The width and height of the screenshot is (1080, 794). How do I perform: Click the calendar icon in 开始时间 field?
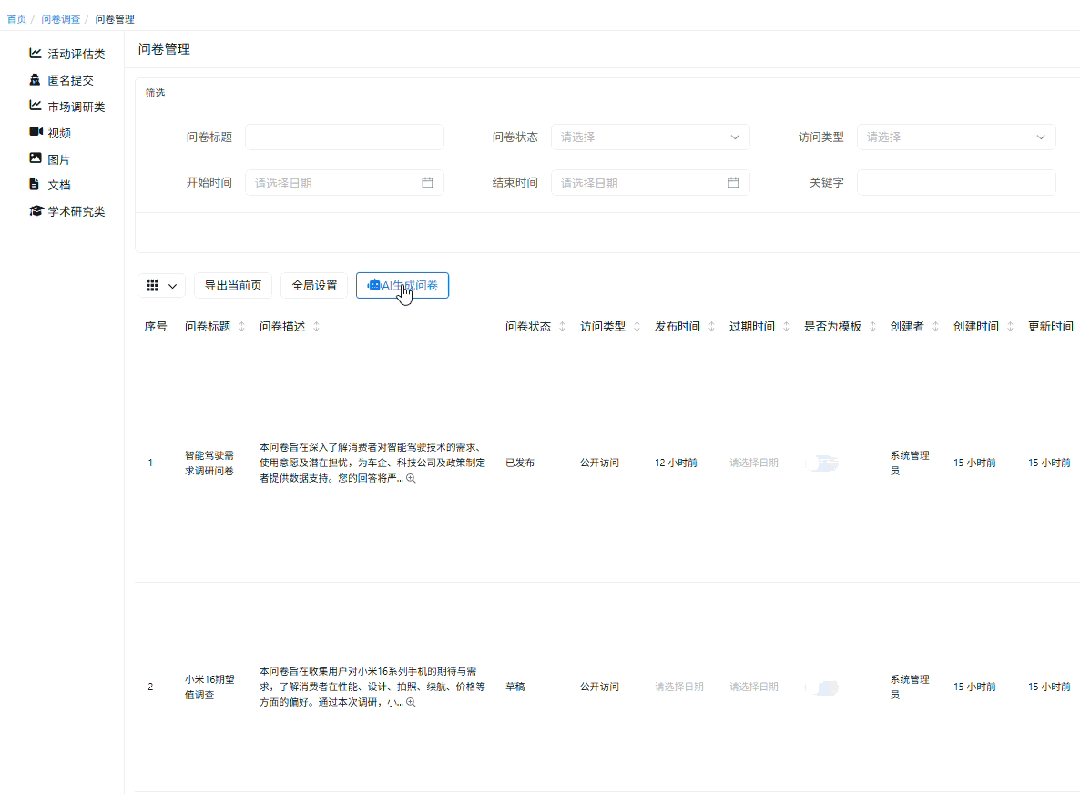tap(428, 182)
